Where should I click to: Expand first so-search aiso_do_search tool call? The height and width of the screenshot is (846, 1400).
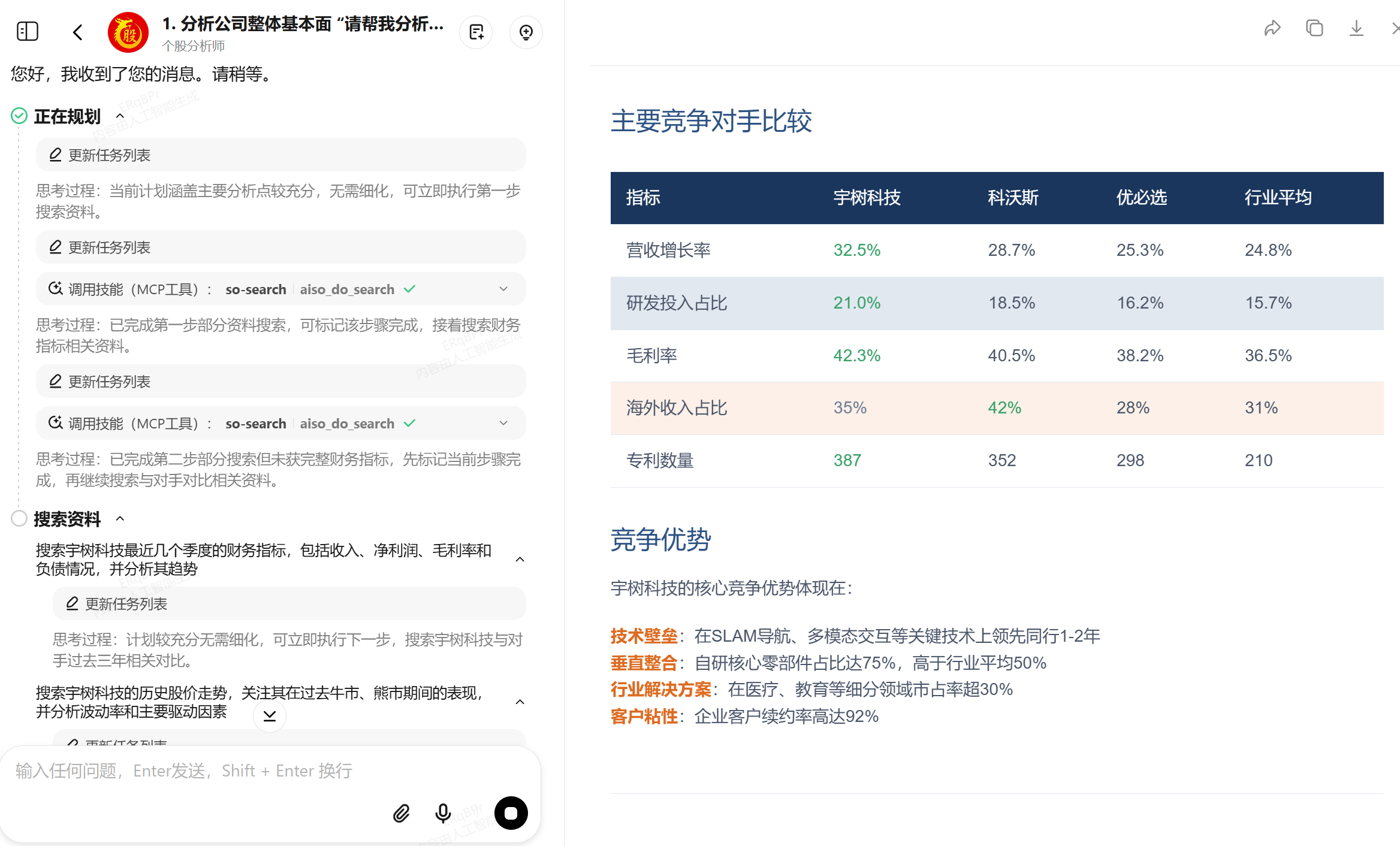503,289
